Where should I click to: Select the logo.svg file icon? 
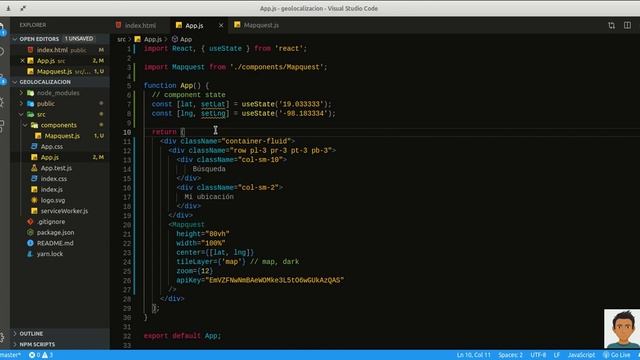point(34,200)
